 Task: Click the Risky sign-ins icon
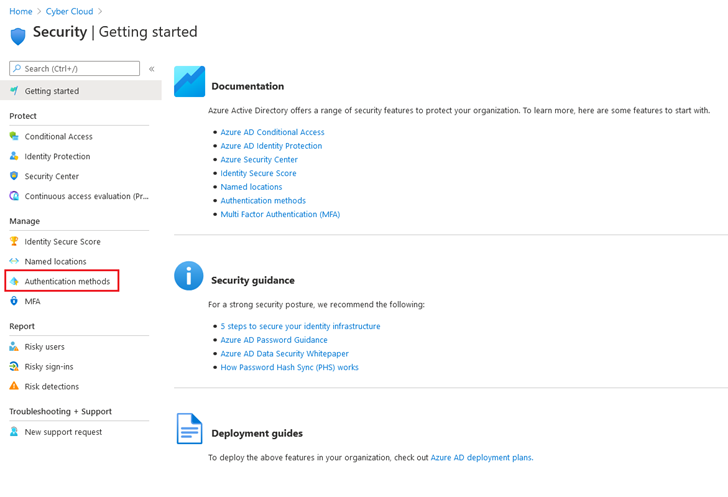[x=14, y=366]
